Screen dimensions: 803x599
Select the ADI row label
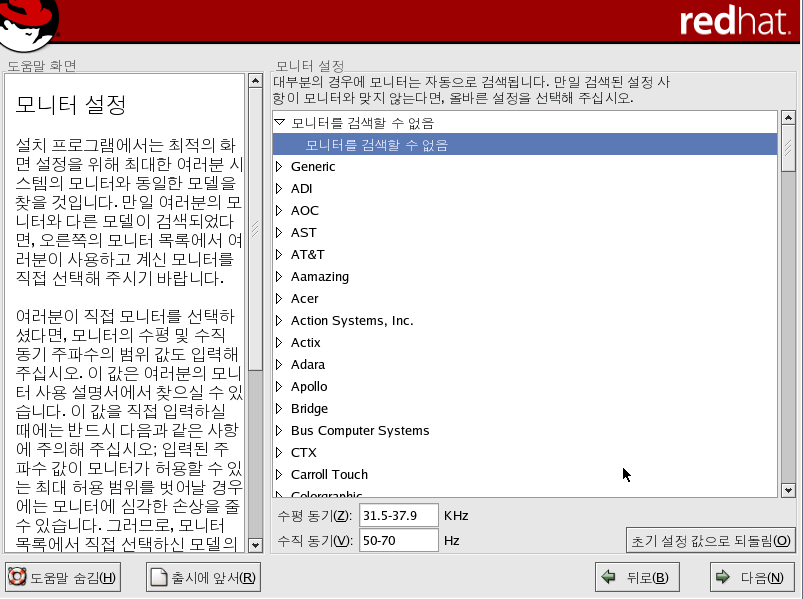pos(302,188)
